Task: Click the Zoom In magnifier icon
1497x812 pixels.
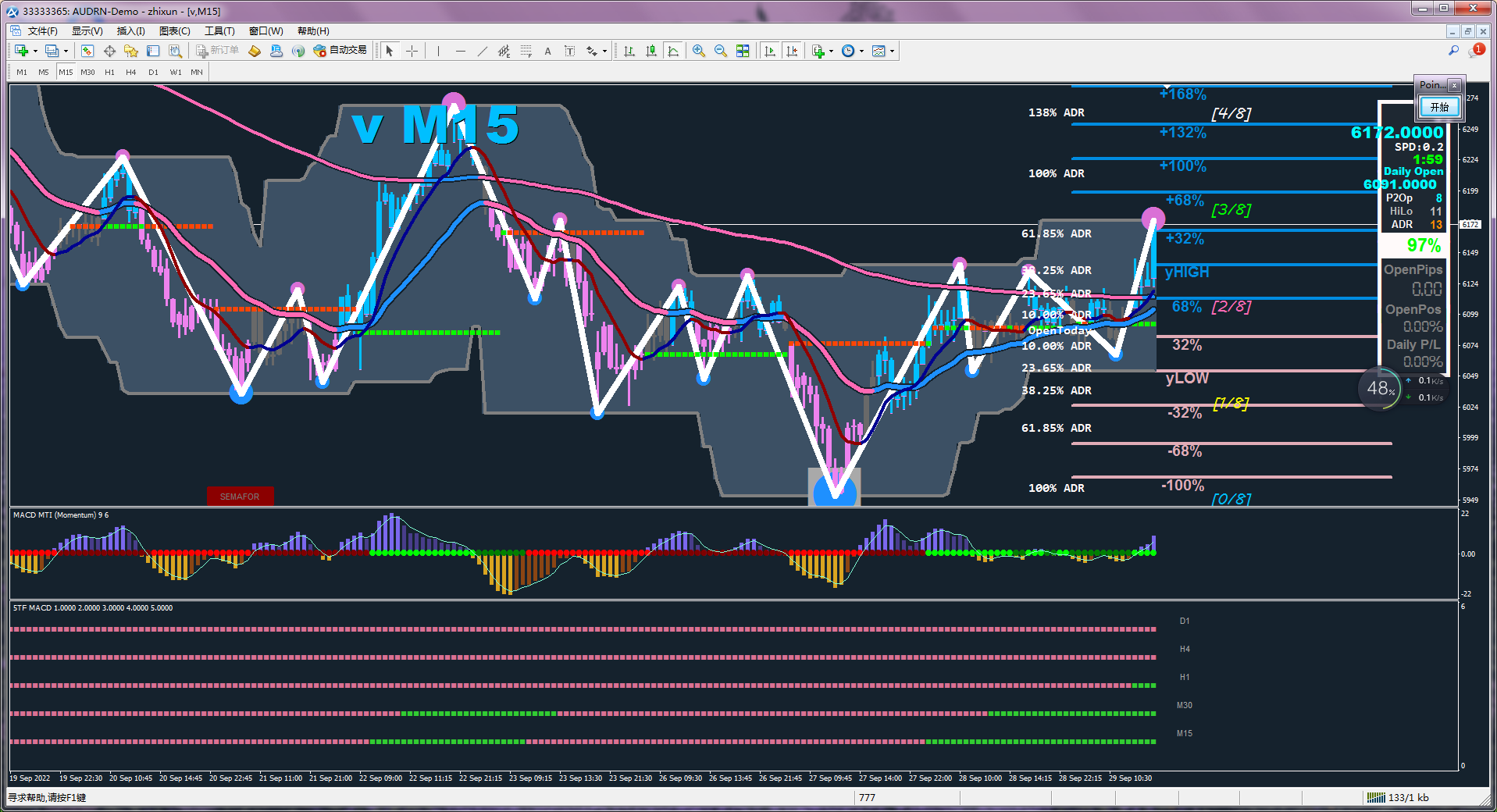Action: pos(698,51)
